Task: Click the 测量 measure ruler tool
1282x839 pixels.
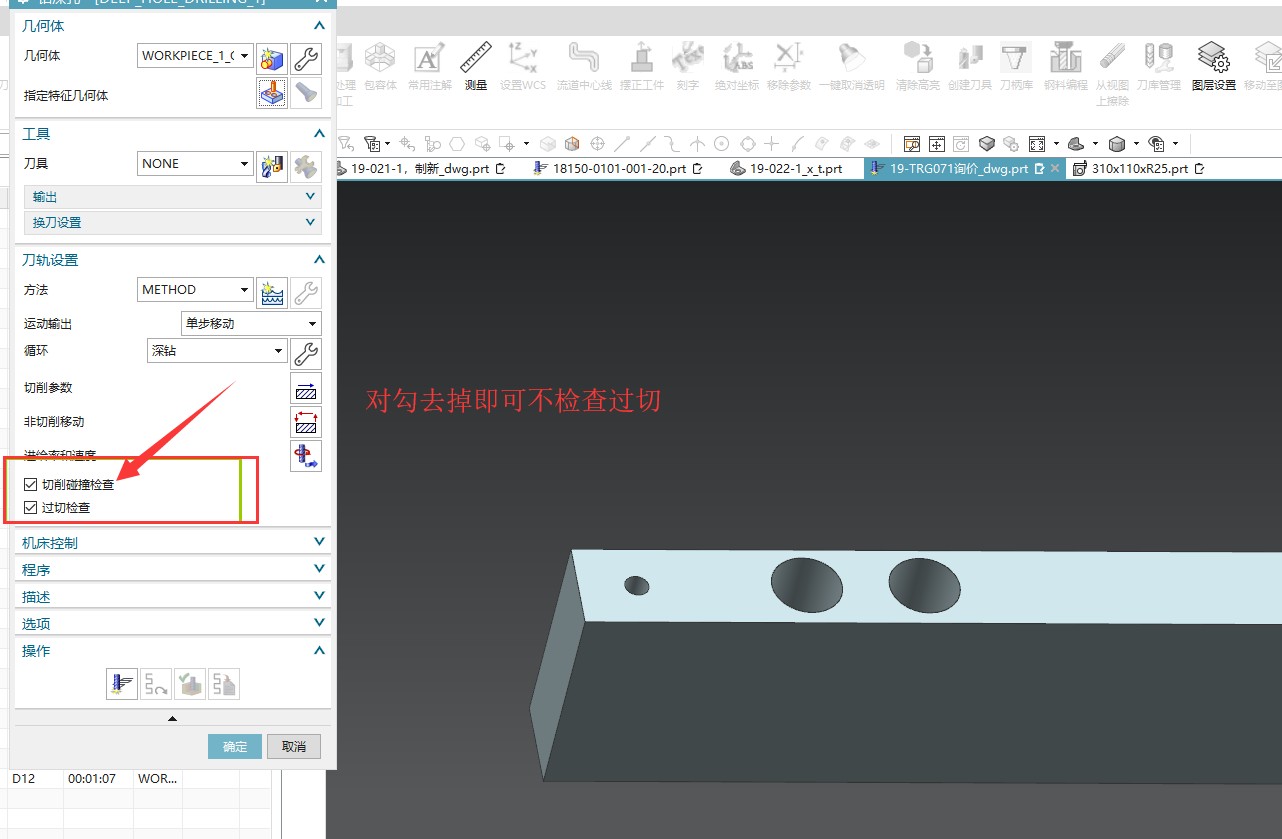Action: click(476, 66)
